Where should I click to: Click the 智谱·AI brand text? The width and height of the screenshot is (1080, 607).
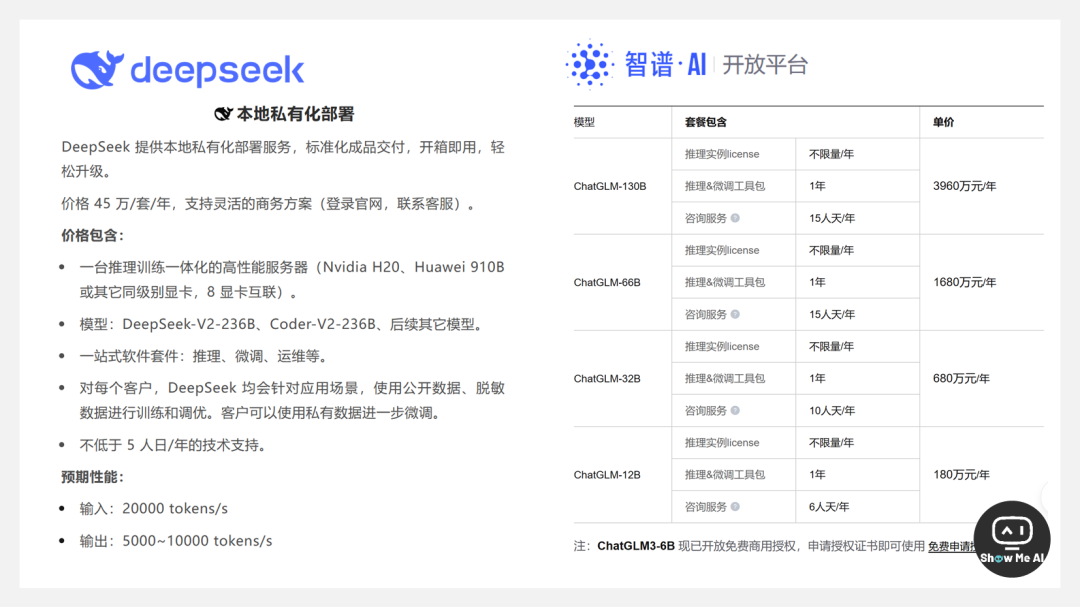pyautogui.click(x=665, y=65)
